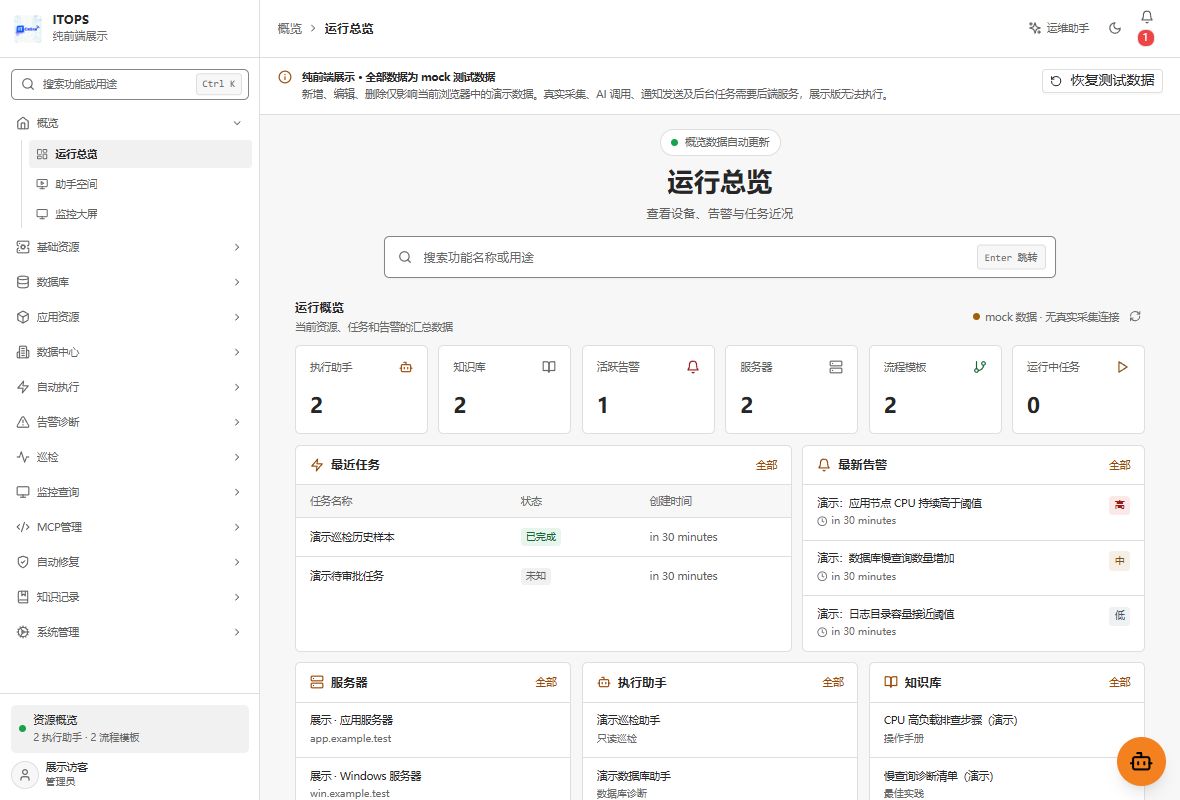This screenshot has width=1180, height=800.
Task: Open the 知识库 stat card book icon
Action: click(549, 367)
